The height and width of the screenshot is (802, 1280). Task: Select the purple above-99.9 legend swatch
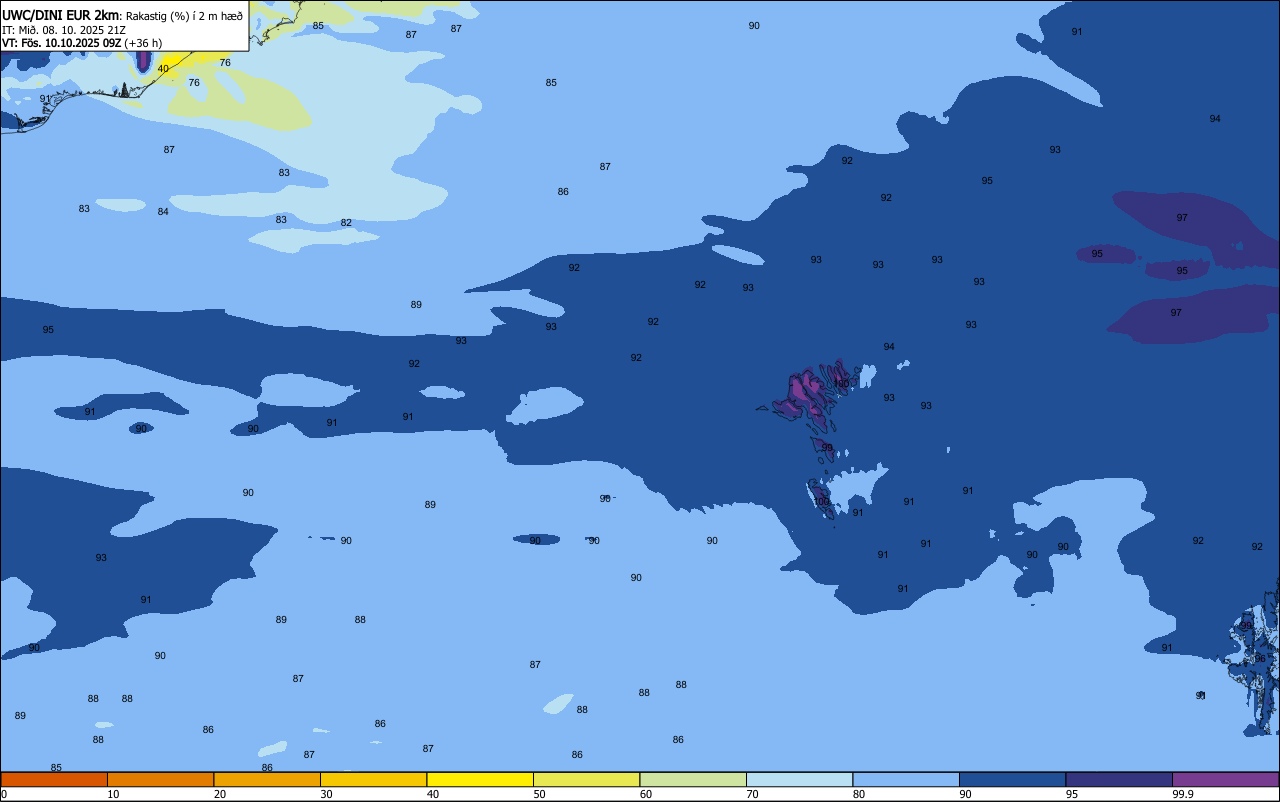click(1226, 779)
